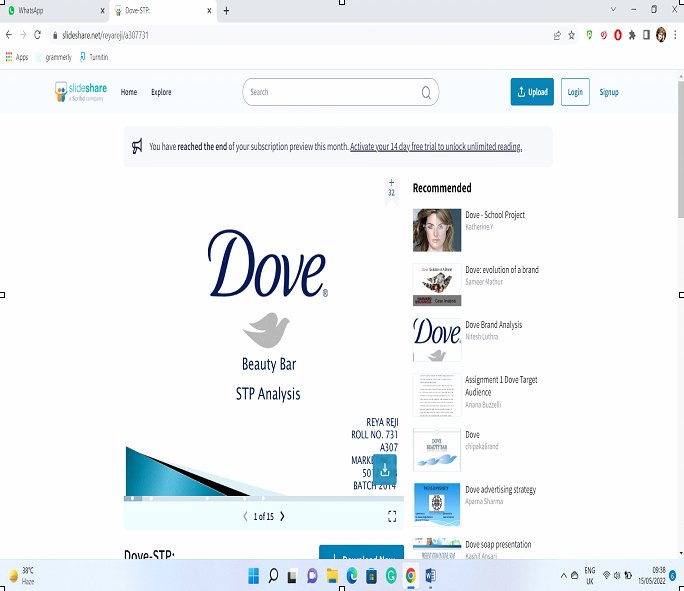Screen dimensions: 684x591
Task: Click the browser forward arrow
Action: [x=23, y=35]
